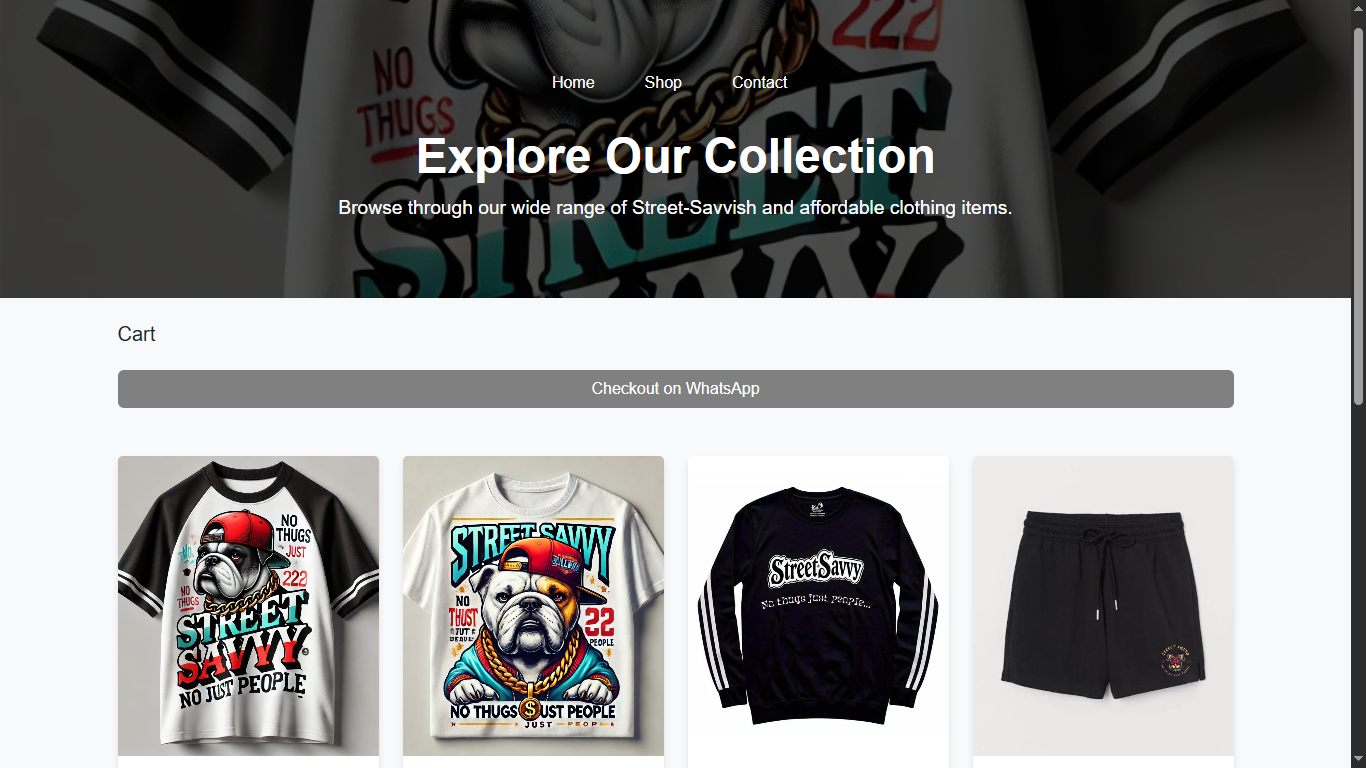Click the small emblem on the shorts
1366x768 pixels.
pyautogui.click(x=1174, y=663)
